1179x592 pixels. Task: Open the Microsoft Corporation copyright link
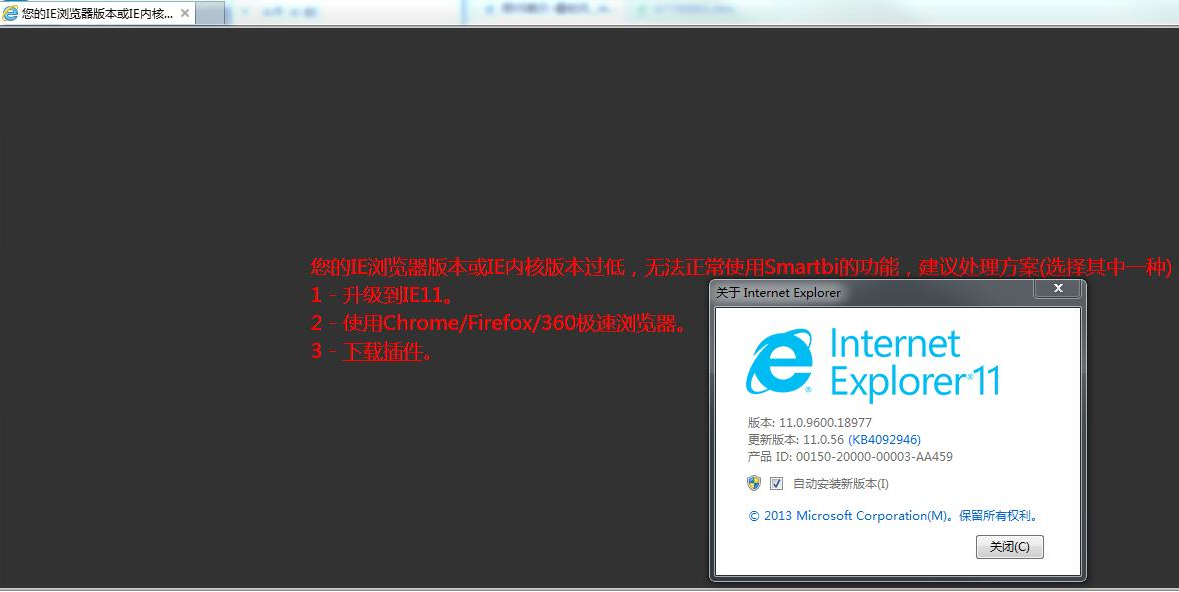tap(895, 516)
